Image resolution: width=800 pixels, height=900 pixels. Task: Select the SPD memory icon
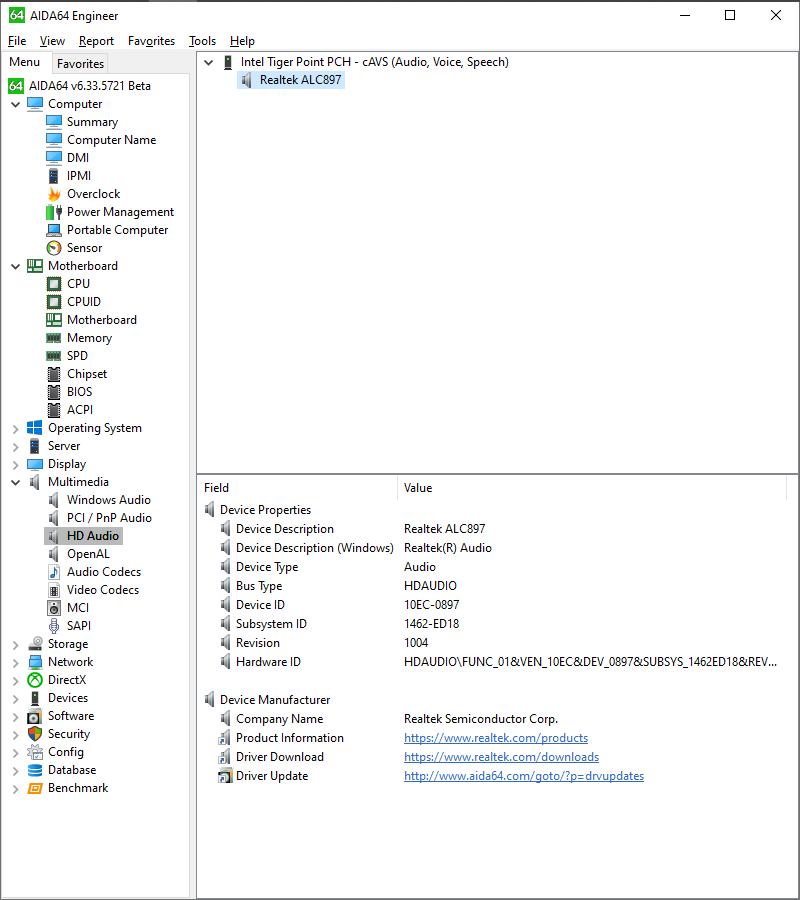[x=54, y=355]
